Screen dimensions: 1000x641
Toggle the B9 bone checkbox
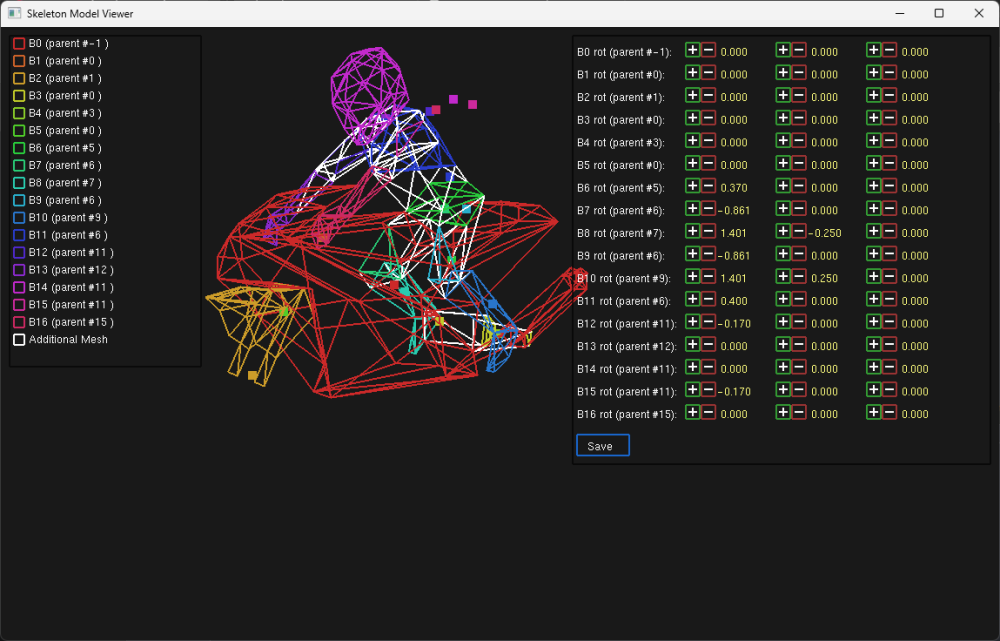pyautogui.click(x=18, y=200)
